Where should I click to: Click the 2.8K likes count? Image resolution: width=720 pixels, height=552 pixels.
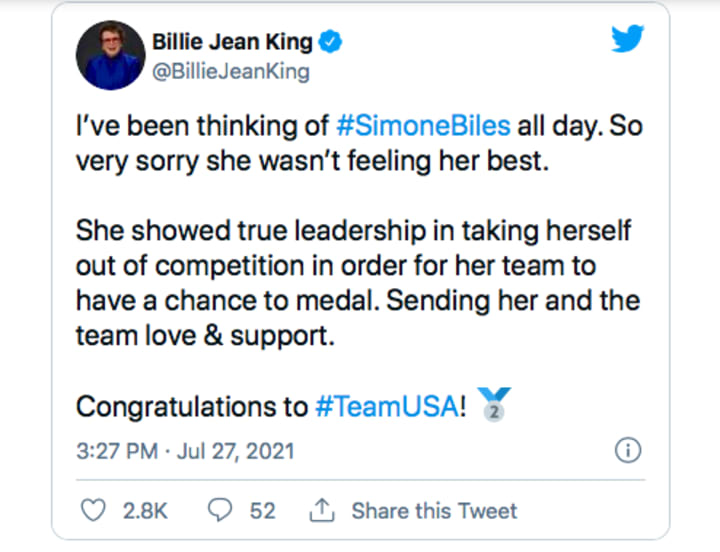tap(145, 511)
